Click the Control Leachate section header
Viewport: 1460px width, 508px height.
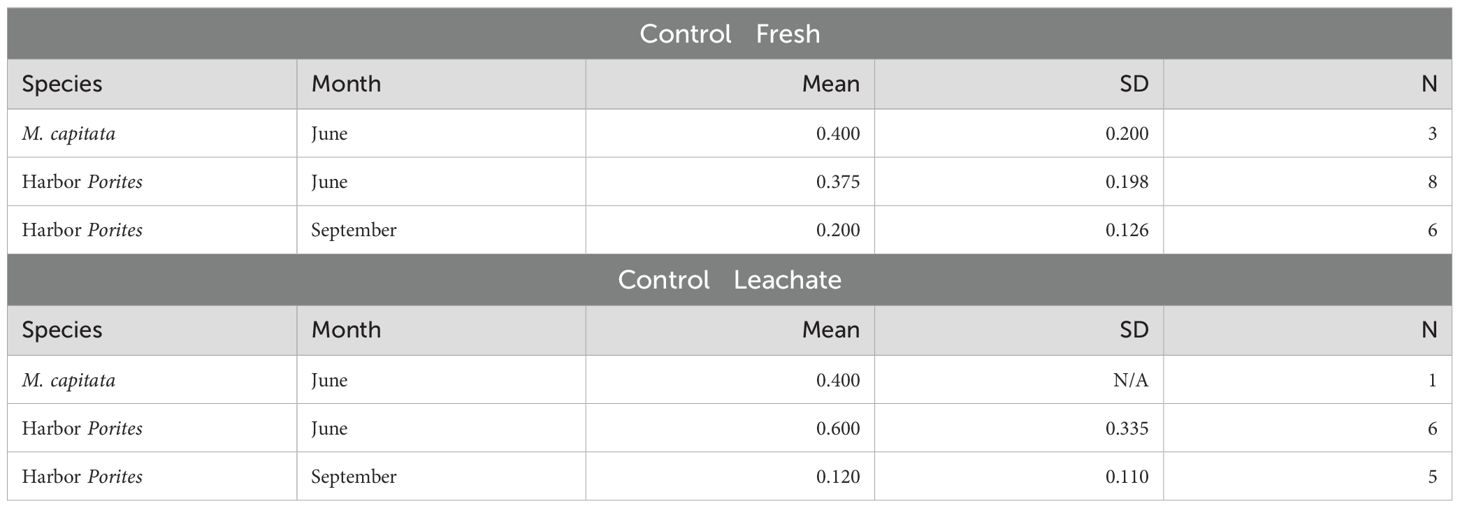tap(730, 280)
